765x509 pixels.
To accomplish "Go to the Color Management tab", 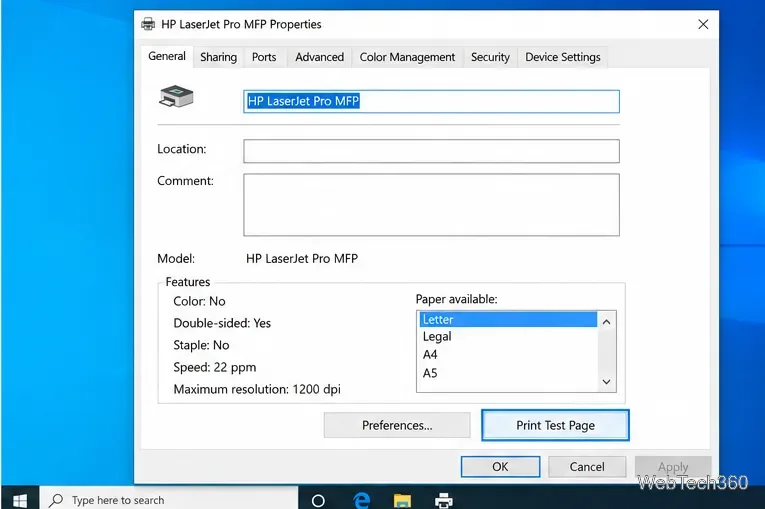I will (407, 57).
